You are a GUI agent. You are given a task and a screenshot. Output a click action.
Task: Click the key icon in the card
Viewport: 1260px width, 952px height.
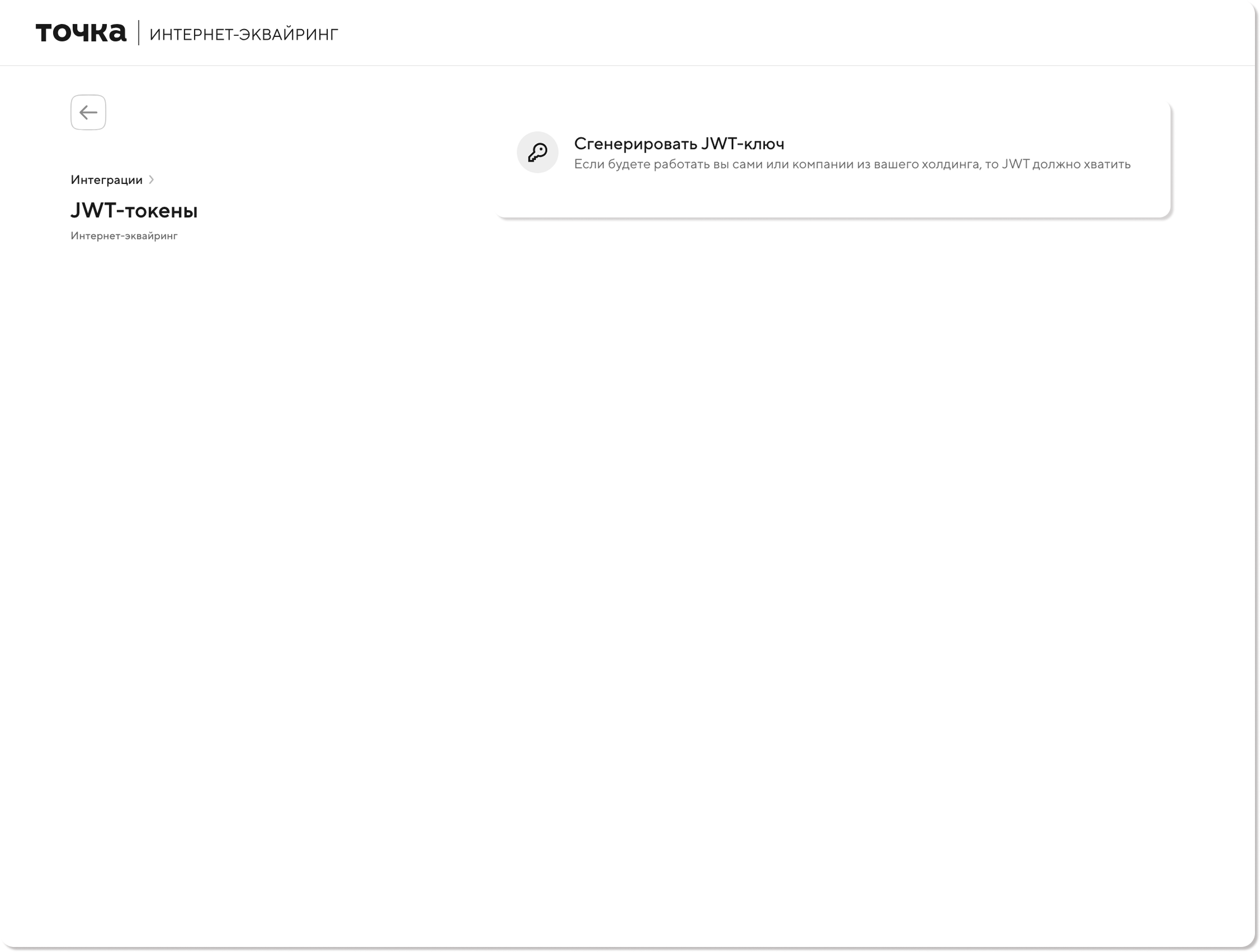click(x=537, y=152)
